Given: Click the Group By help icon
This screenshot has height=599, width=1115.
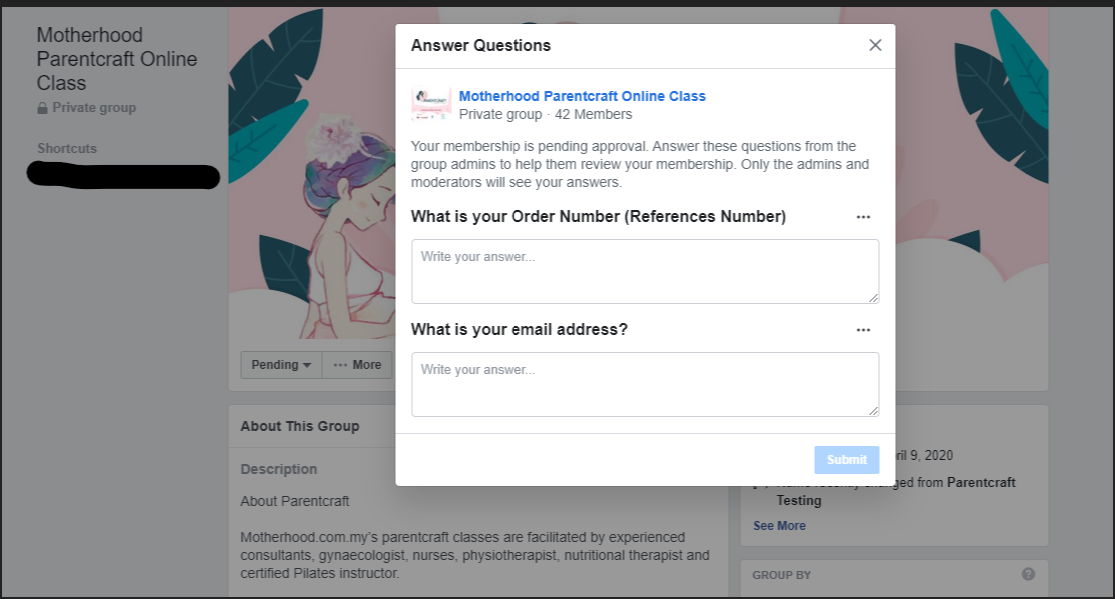Looking at the screenshot, I should 1028,574.
